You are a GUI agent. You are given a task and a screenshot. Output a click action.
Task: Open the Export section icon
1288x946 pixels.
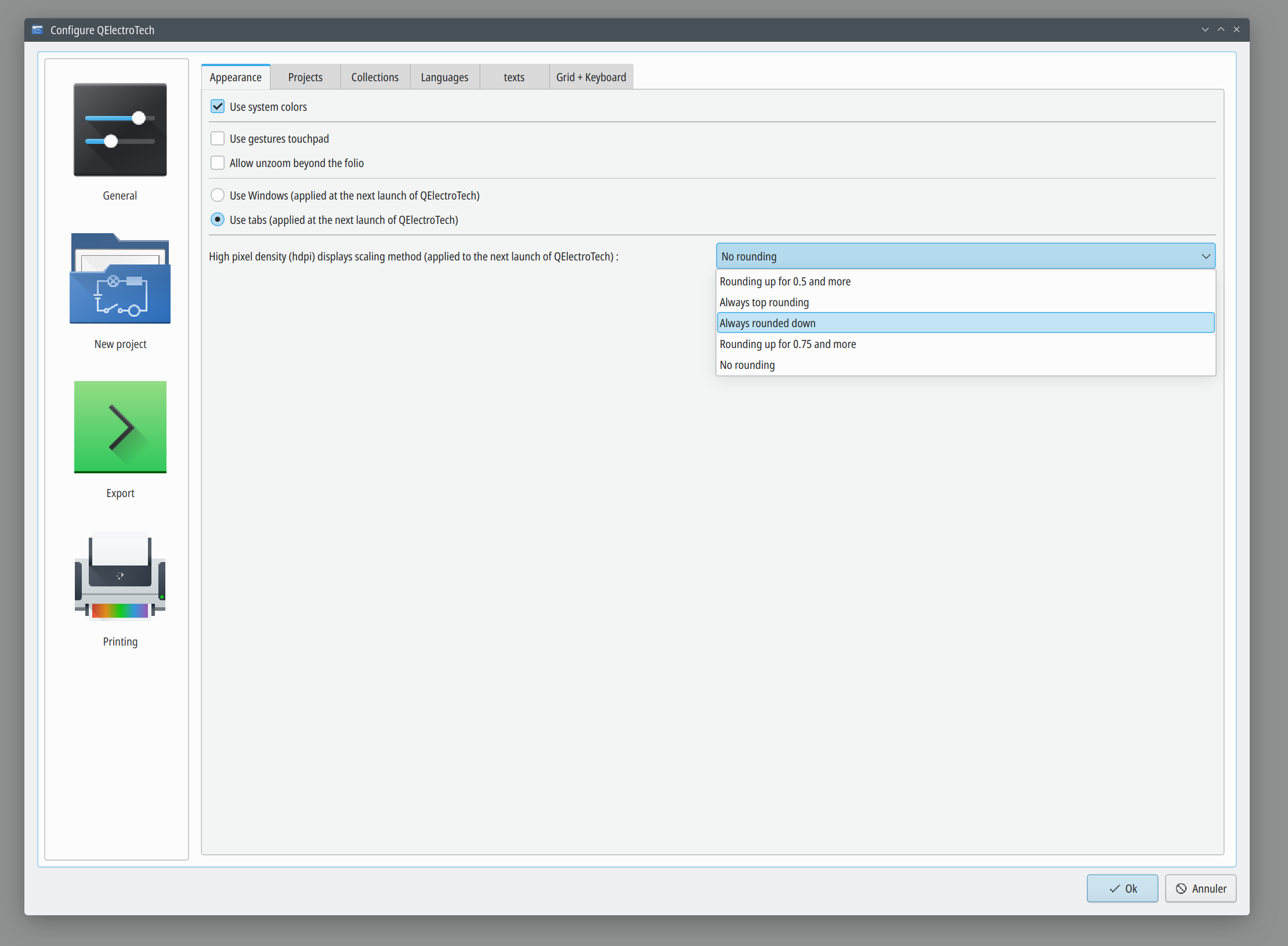coord(120,427)
